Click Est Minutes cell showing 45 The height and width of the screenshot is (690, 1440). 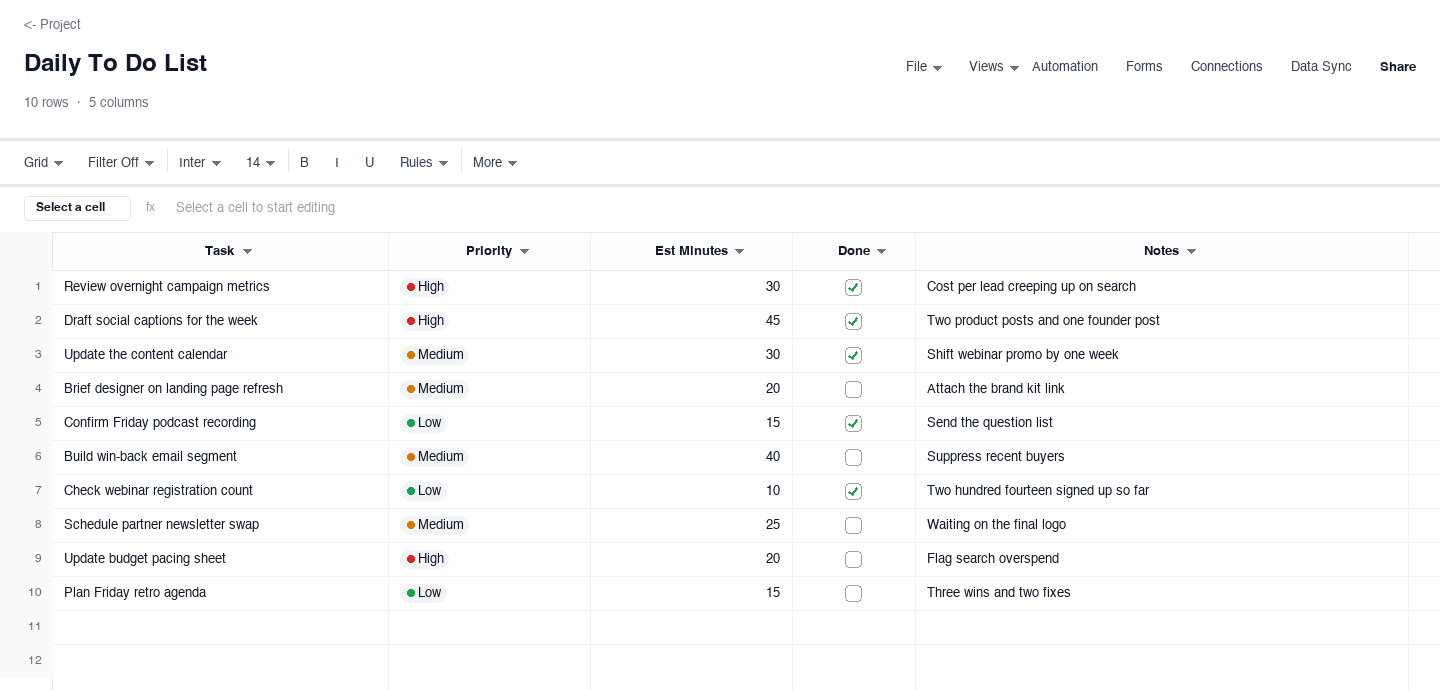(691, 321)
